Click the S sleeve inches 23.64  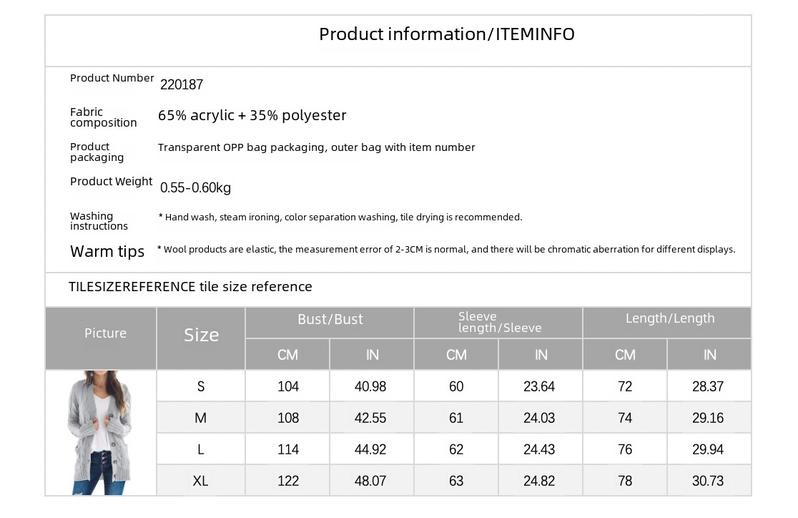point(539,386)
